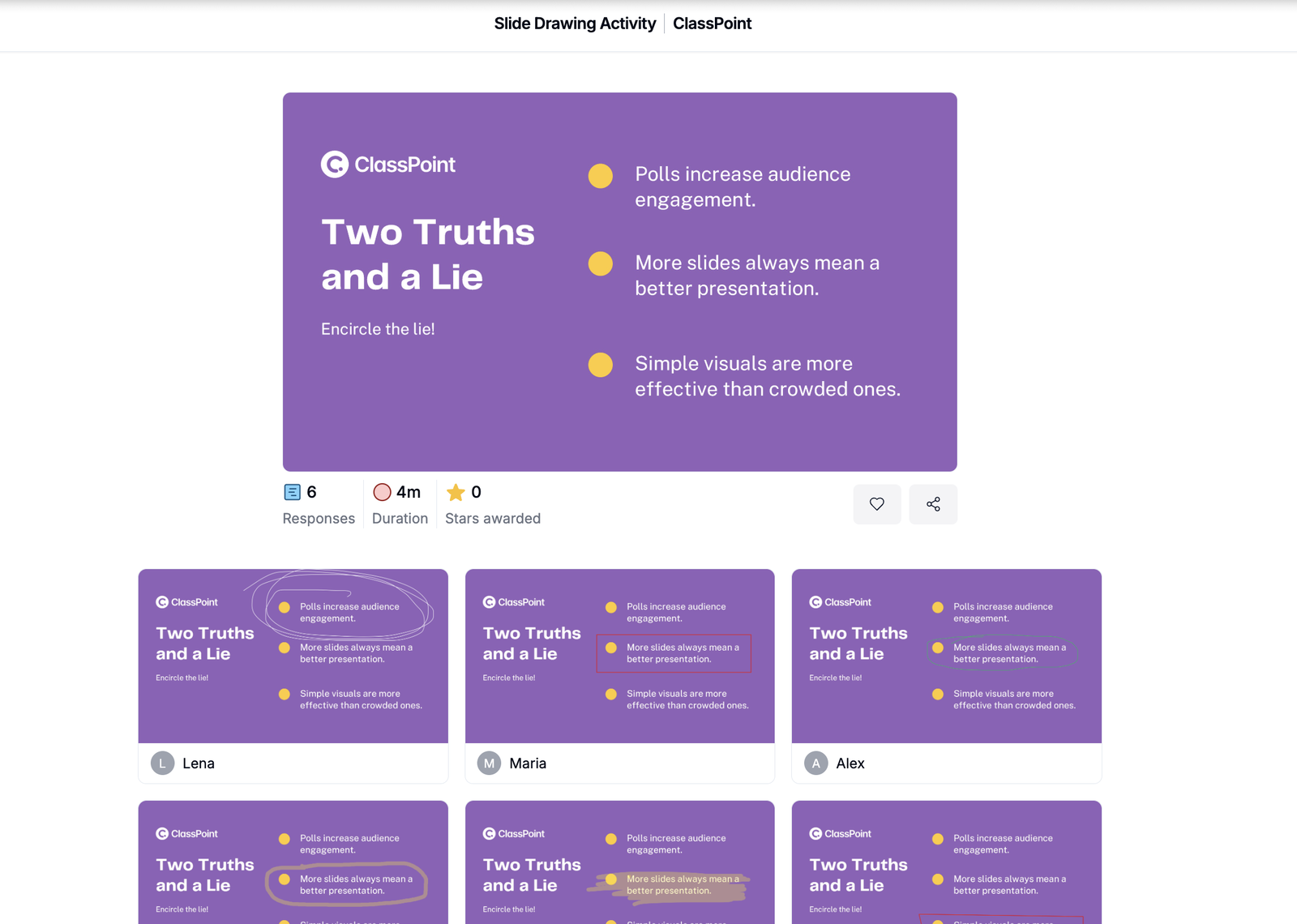
Task: Click the share icon button
Action: (x=933, y=504)
